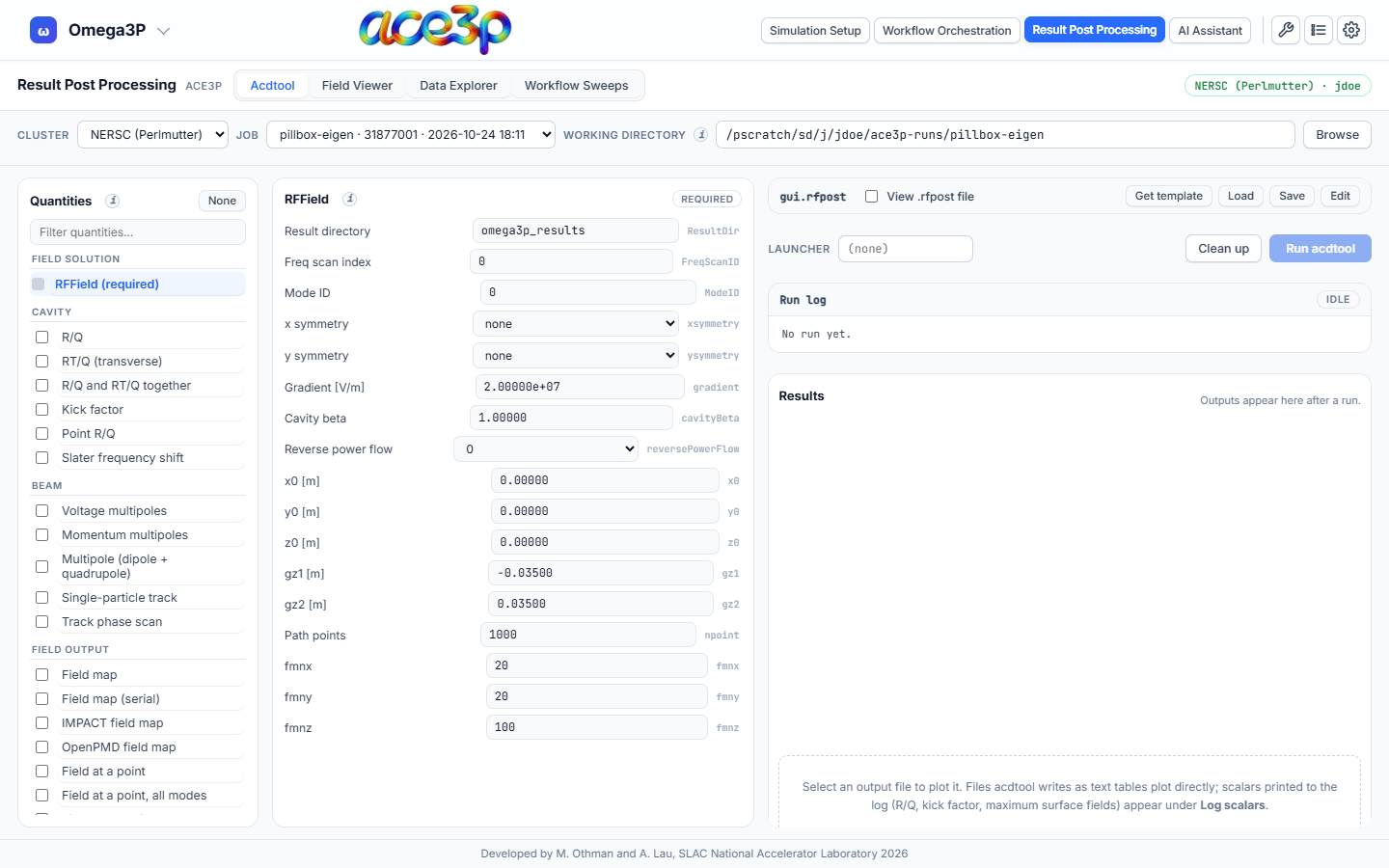Open the Job selection dropdown

point(411,135)
